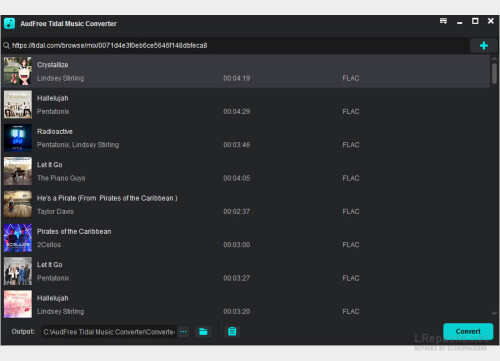
Task: Click the output path field
Action: coord(109,332)
